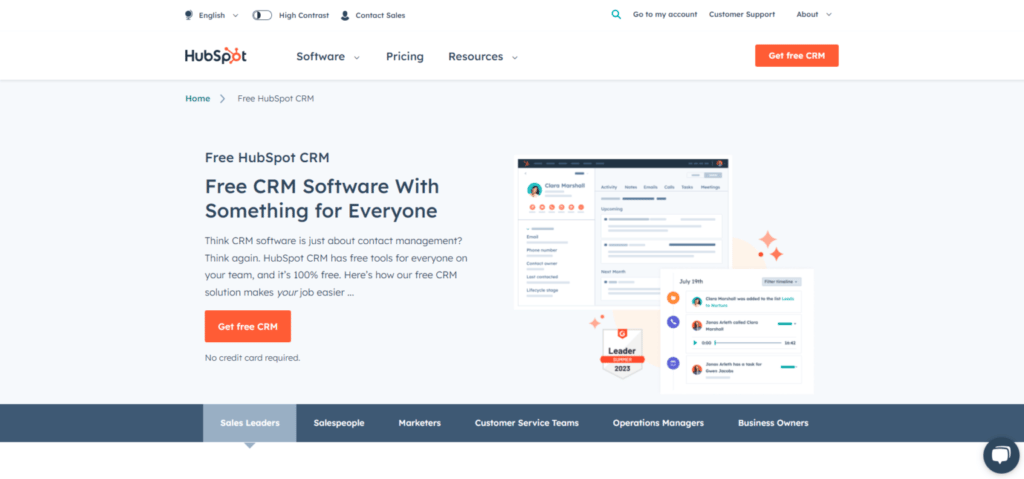Open the search magnifier icon
The height and width of the screenshot is (479, 1024).
(616, 15)
